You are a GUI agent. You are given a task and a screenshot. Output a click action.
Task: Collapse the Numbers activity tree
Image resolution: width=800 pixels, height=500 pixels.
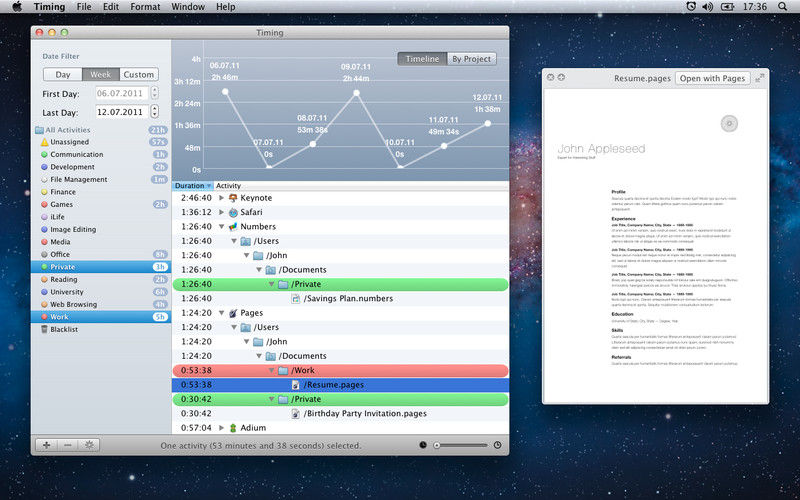[x=220, y=227]
